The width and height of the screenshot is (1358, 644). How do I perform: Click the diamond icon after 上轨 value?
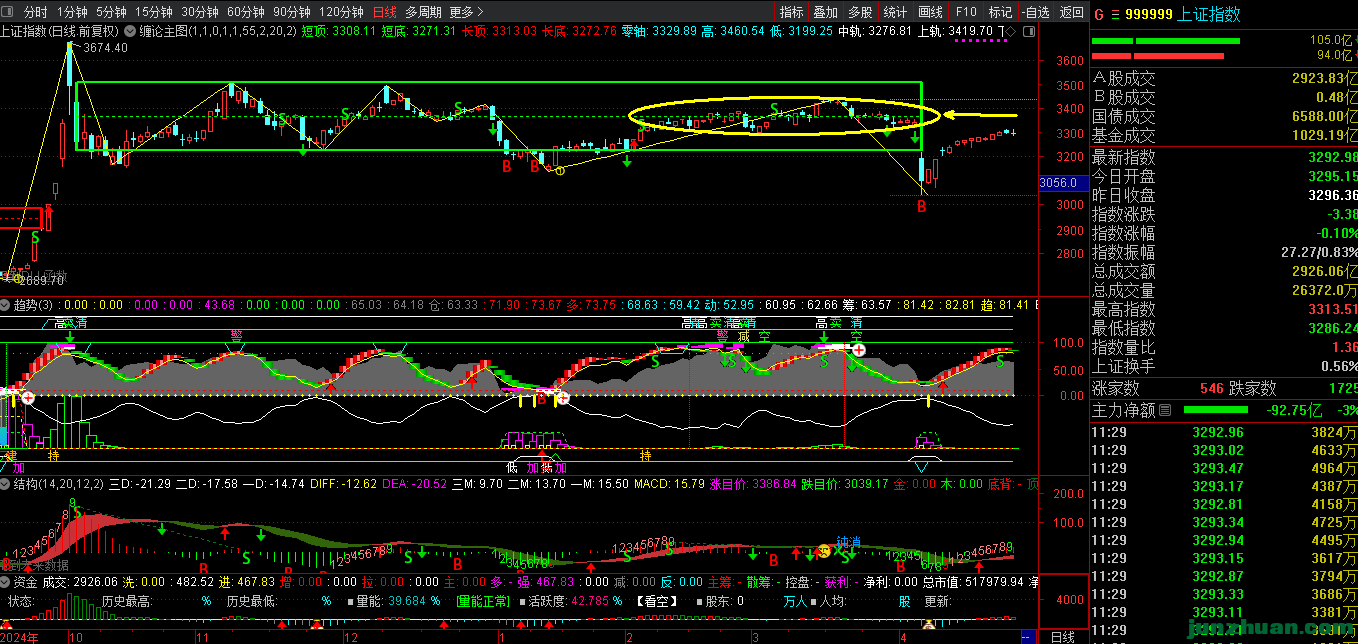1011,31
